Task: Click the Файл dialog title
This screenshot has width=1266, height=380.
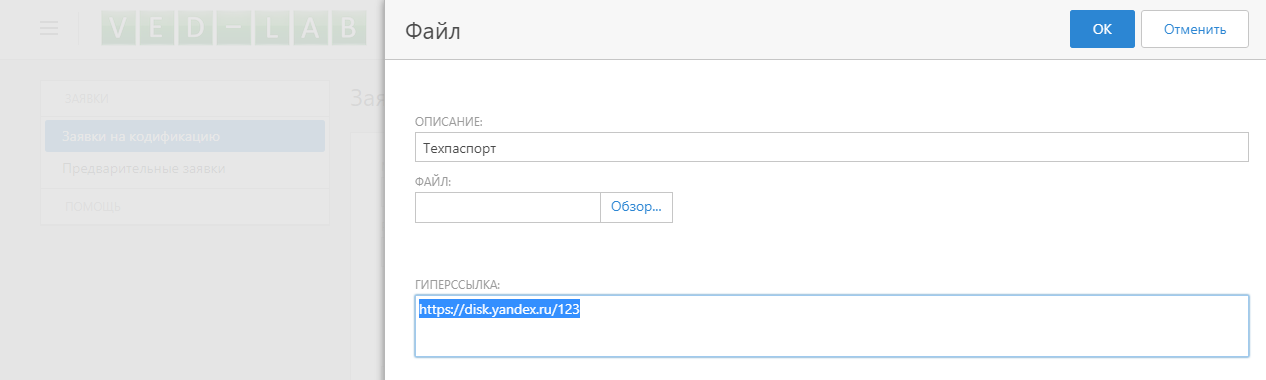Action: 432,31
